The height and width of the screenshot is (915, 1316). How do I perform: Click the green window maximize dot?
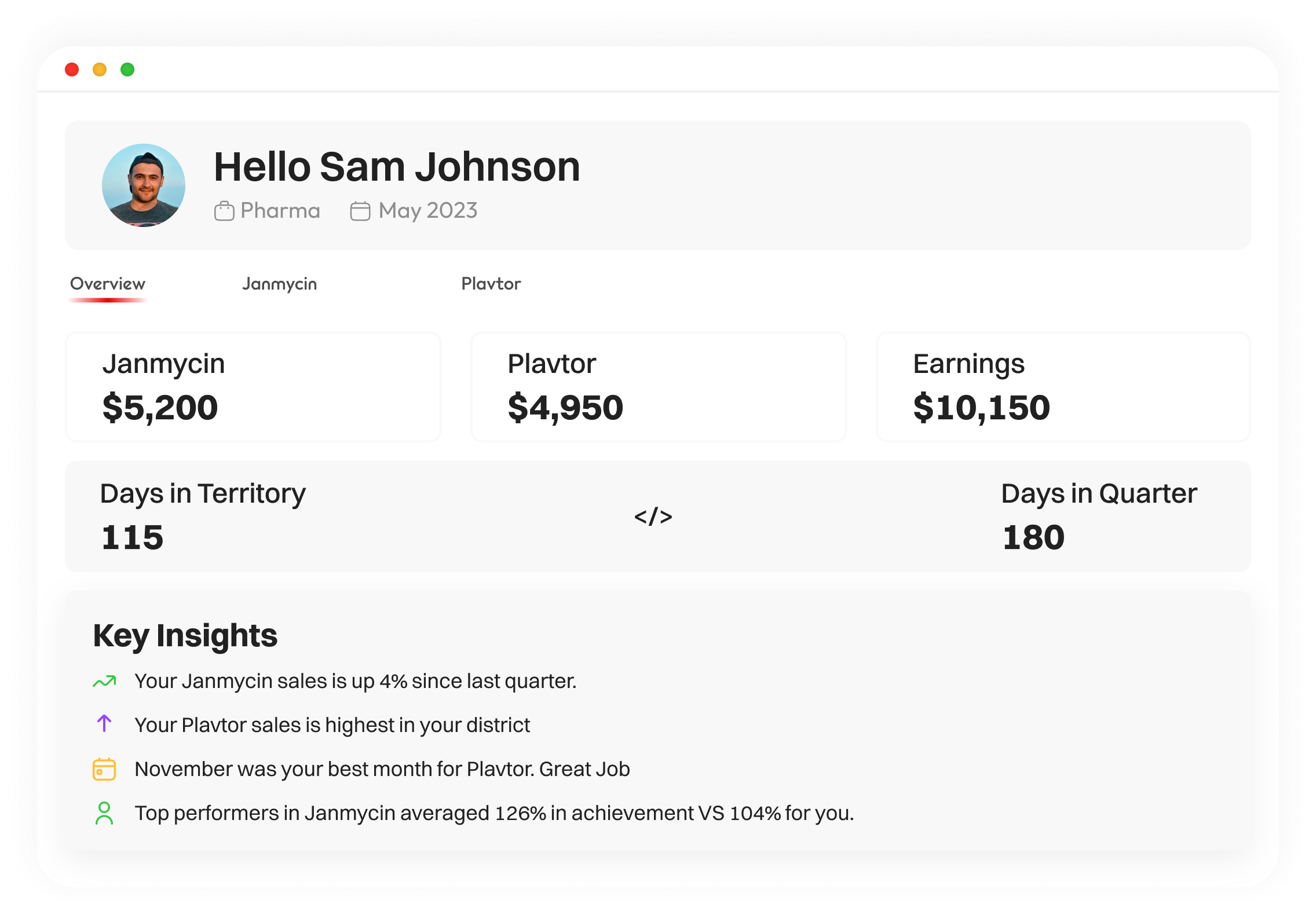coord(127,69)
